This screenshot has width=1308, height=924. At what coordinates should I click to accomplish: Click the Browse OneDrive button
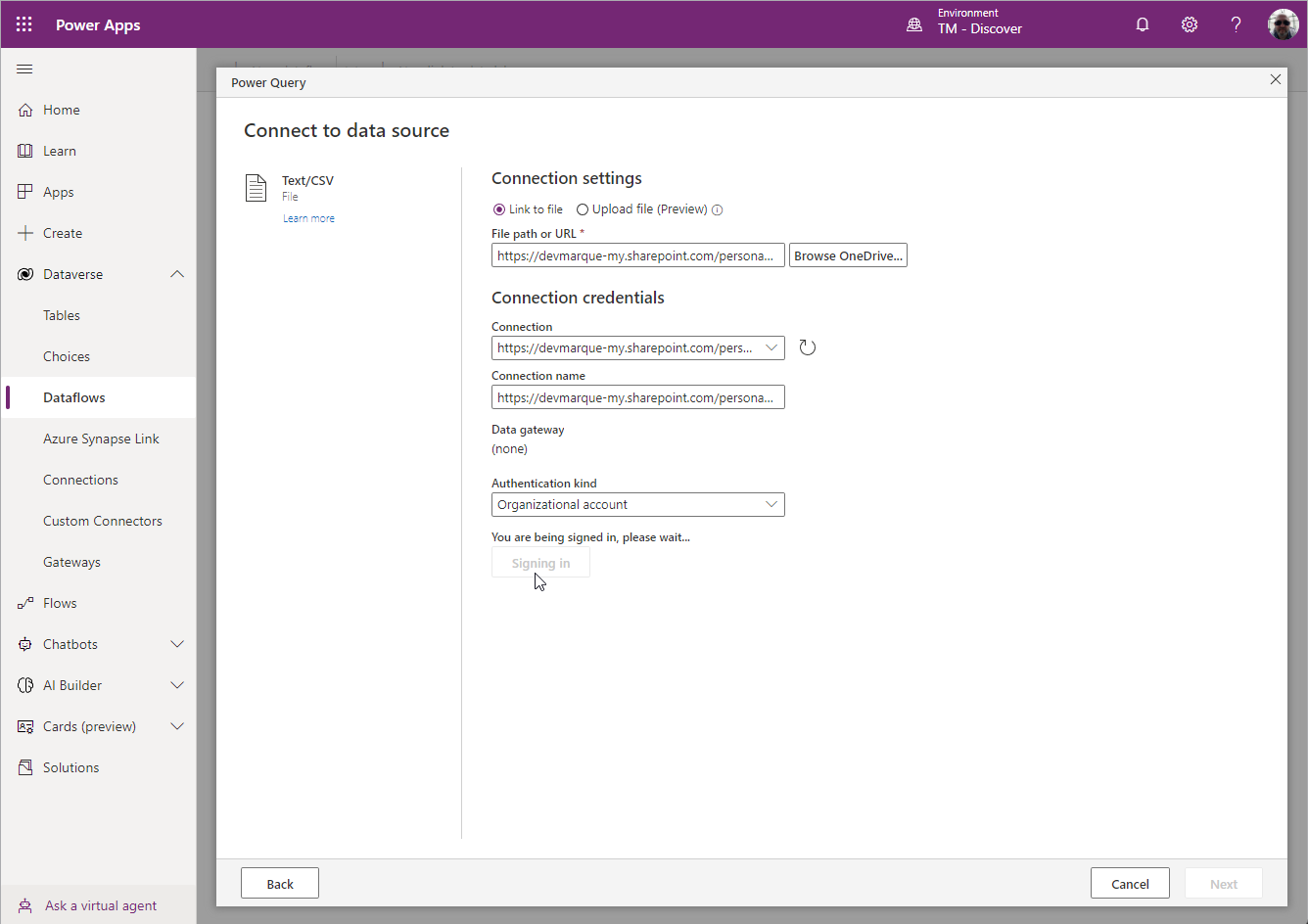(848, 255)
